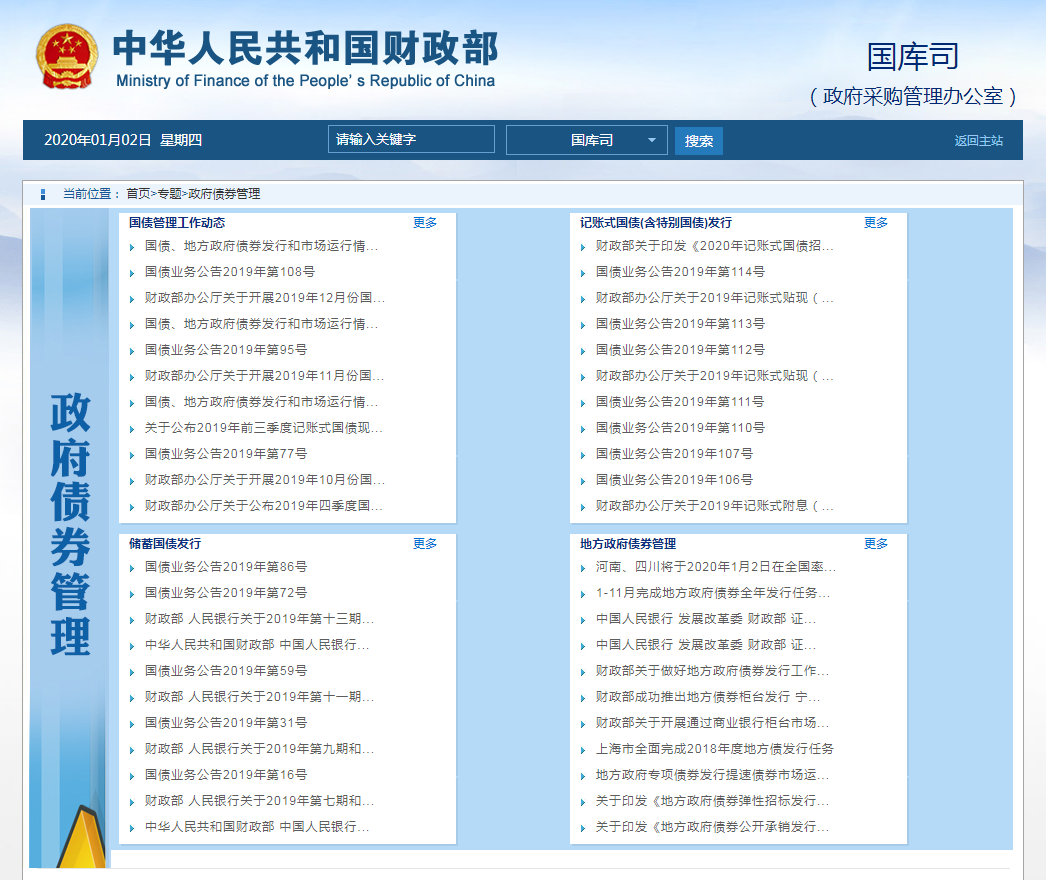Open 河南、四川将于2020年1月2日 article
This screenshot has height=880, width=1046.
pyautogui.click(x=716, y=566)
